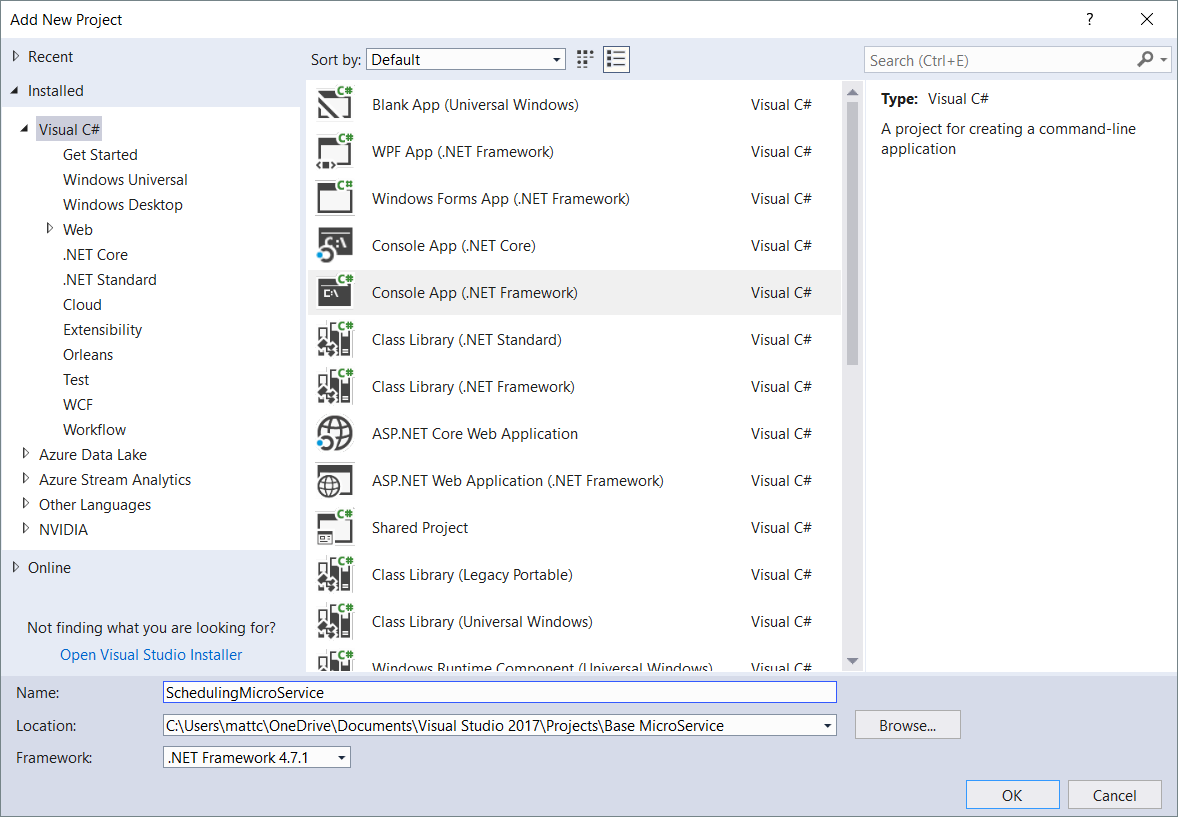Select "Class Library (Universal Windows)" template name
The height and width of the screenshot is (817, 1178).
[x=482, y=622]
